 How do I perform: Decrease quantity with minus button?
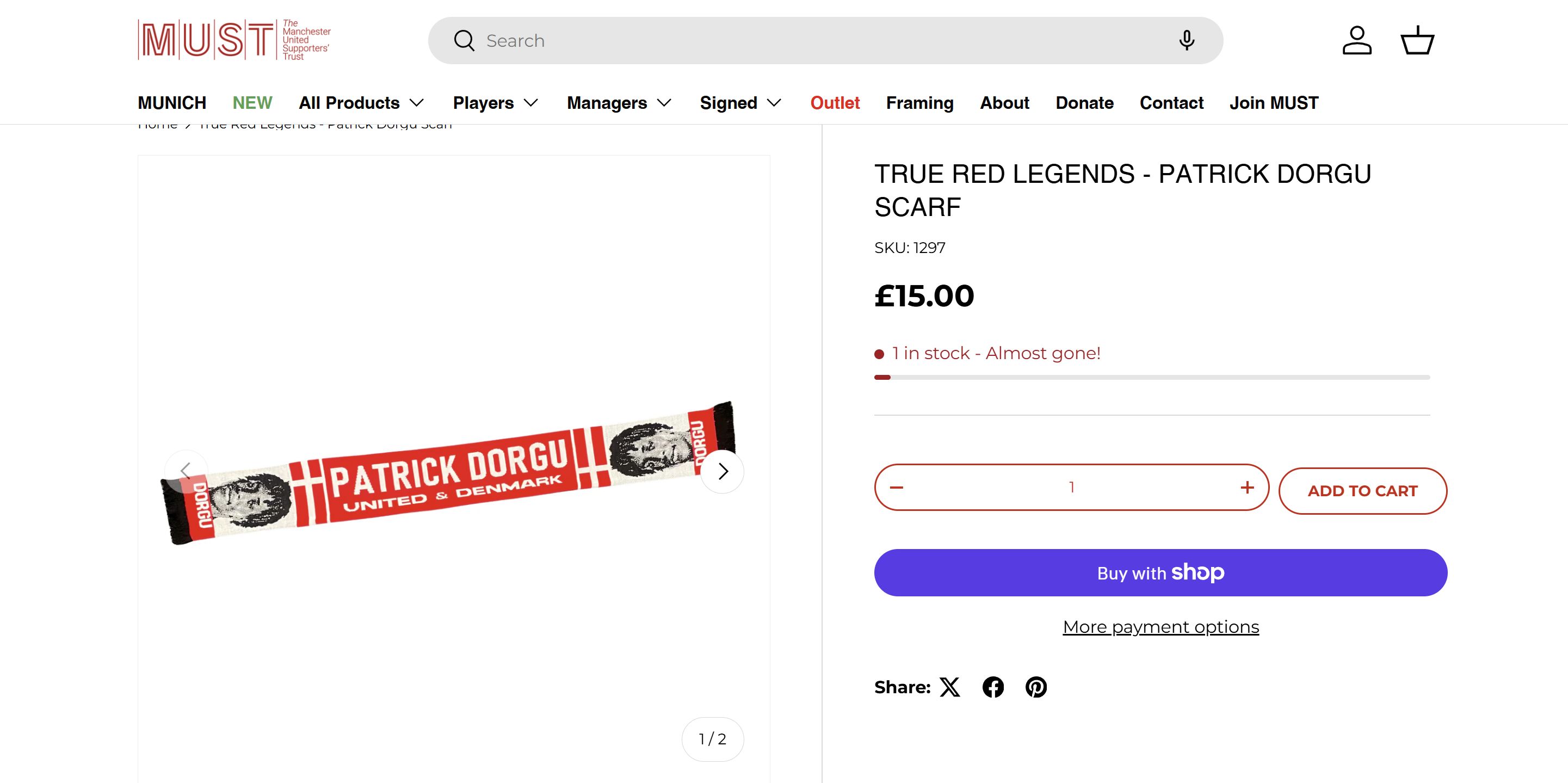coord(897,487)
